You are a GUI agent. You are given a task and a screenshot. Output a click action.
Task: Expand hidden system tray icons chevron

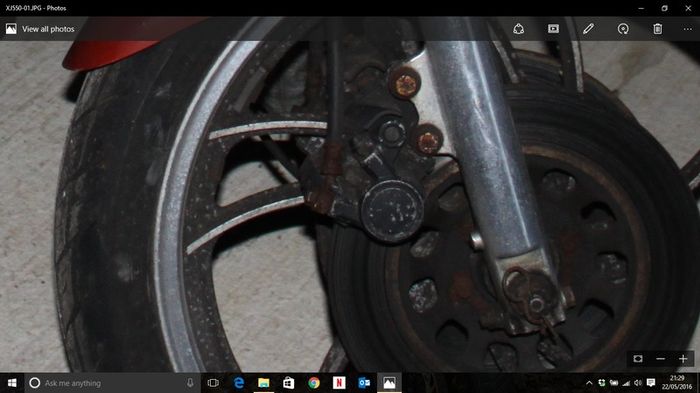click(x=589, y=383)
